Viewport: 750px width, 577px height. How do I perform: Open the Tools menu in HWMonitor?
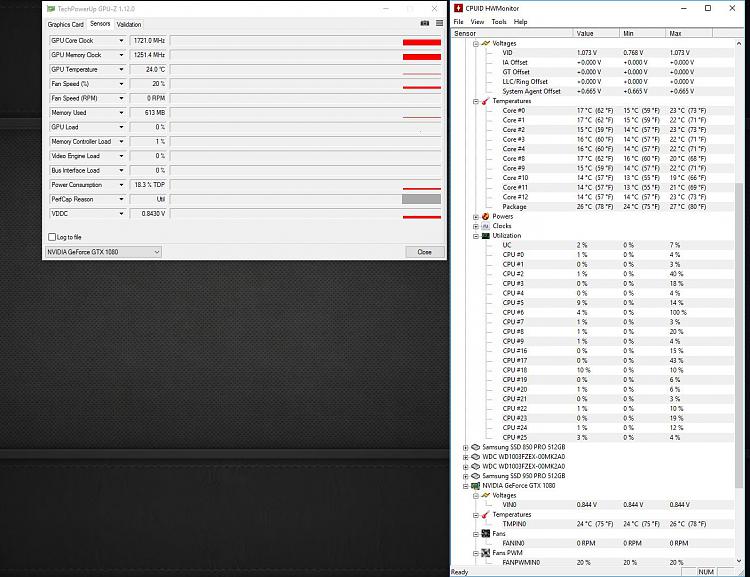pyautogui.click(x=498, y=22)
